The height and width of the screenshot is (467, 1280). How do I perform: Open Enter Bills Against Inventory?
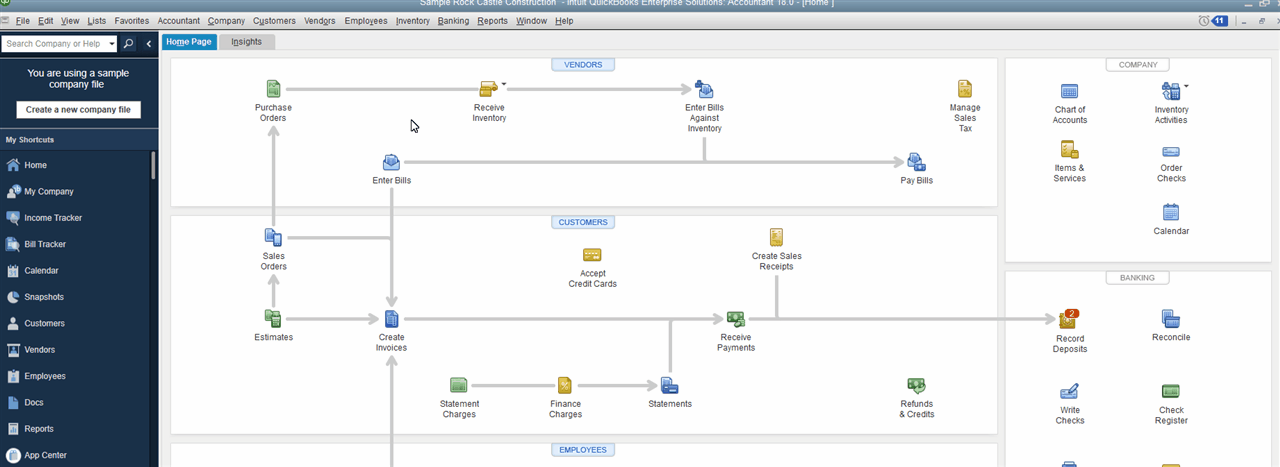[704, 89]
